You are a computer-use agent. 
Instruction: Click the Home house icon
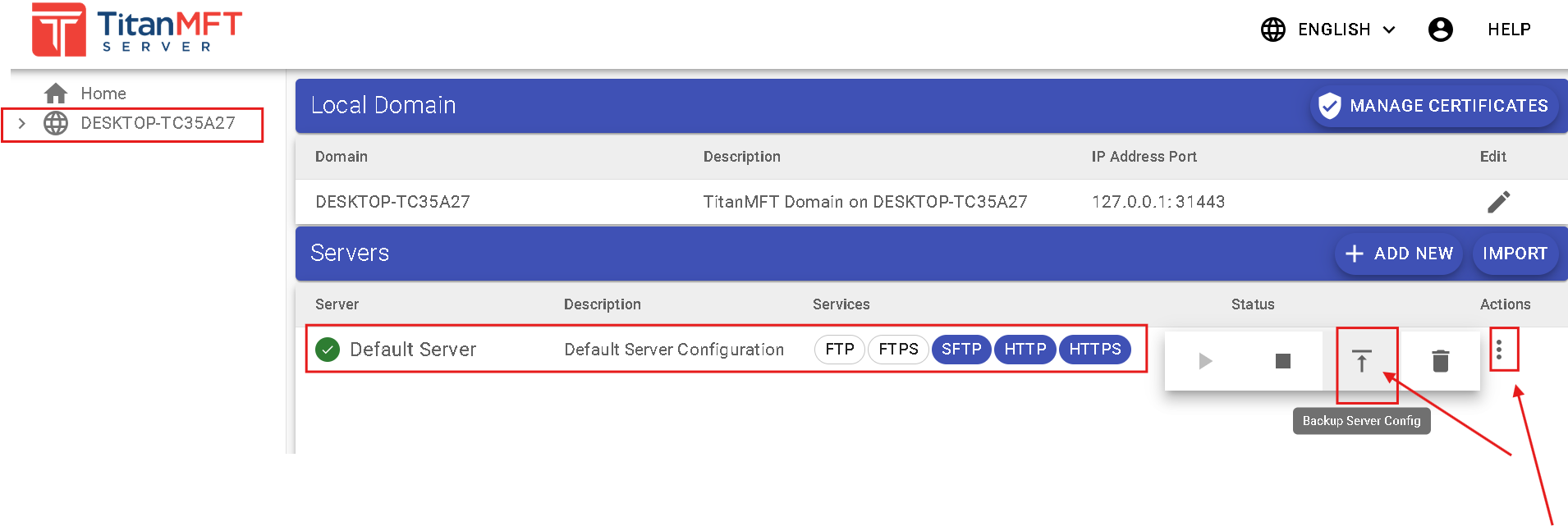pyautogui.click(x=56, y=94)
